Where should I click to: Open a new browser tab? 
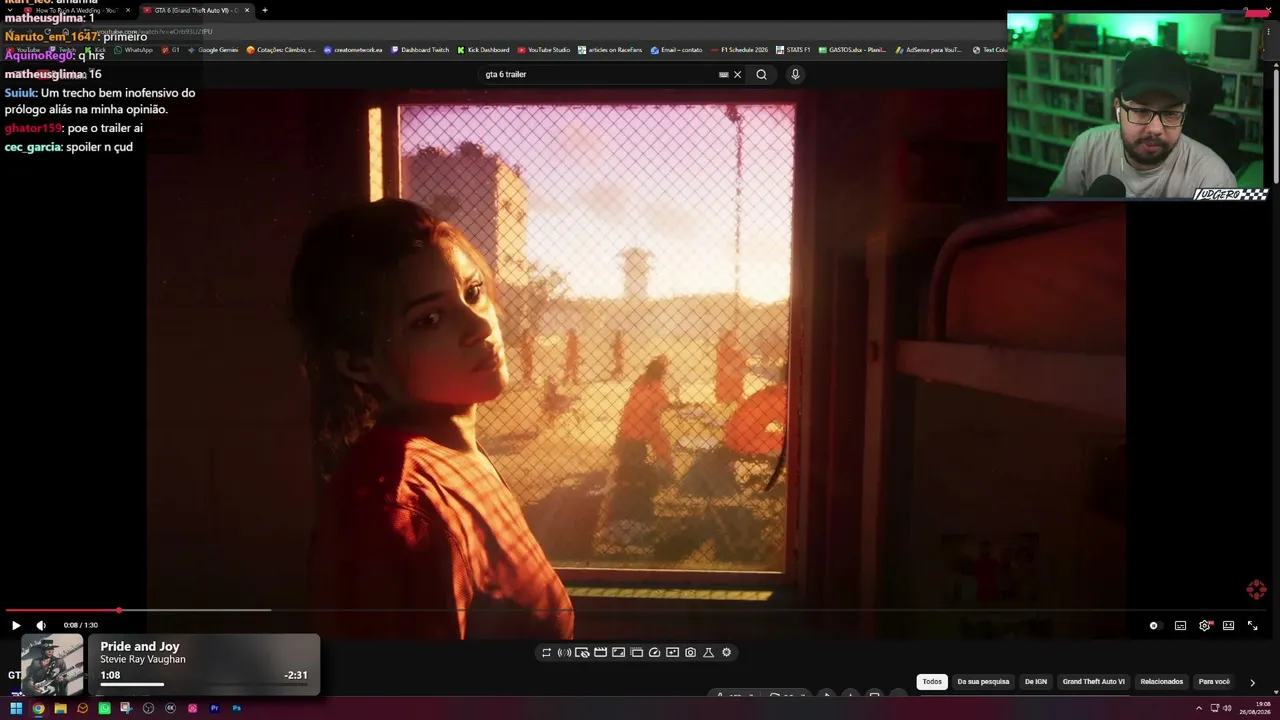pyautogui.click(x=265, y=10)
